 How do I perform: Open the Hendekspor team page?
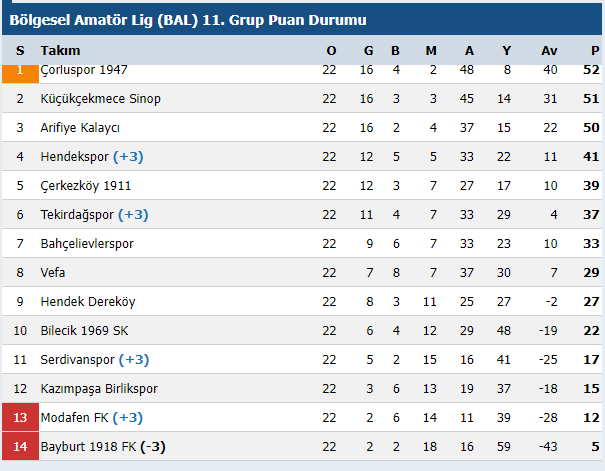coord(75,157)
